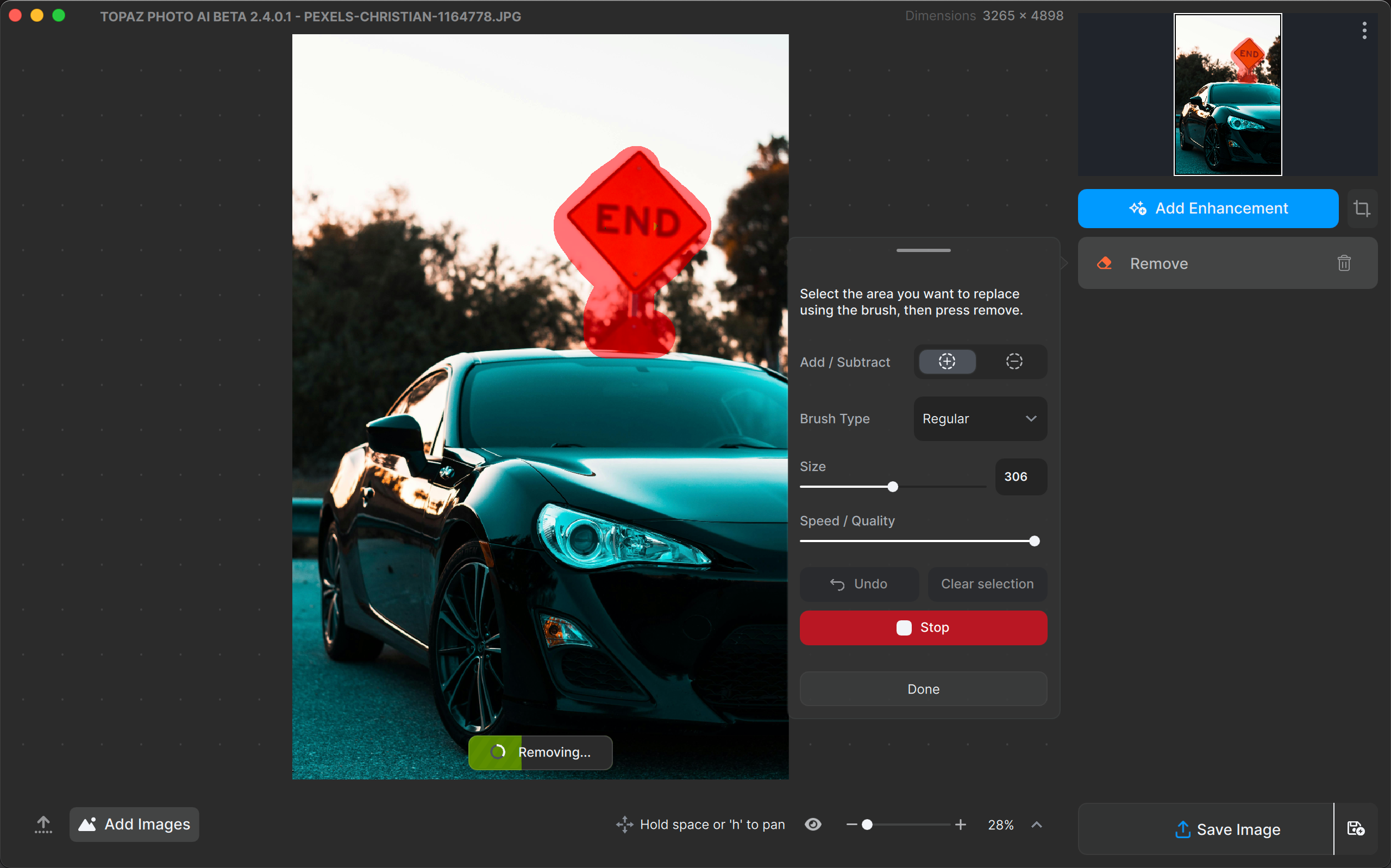Click the Done button
The height and width of the screenshot is (868, 1391).
click(923, 689)
